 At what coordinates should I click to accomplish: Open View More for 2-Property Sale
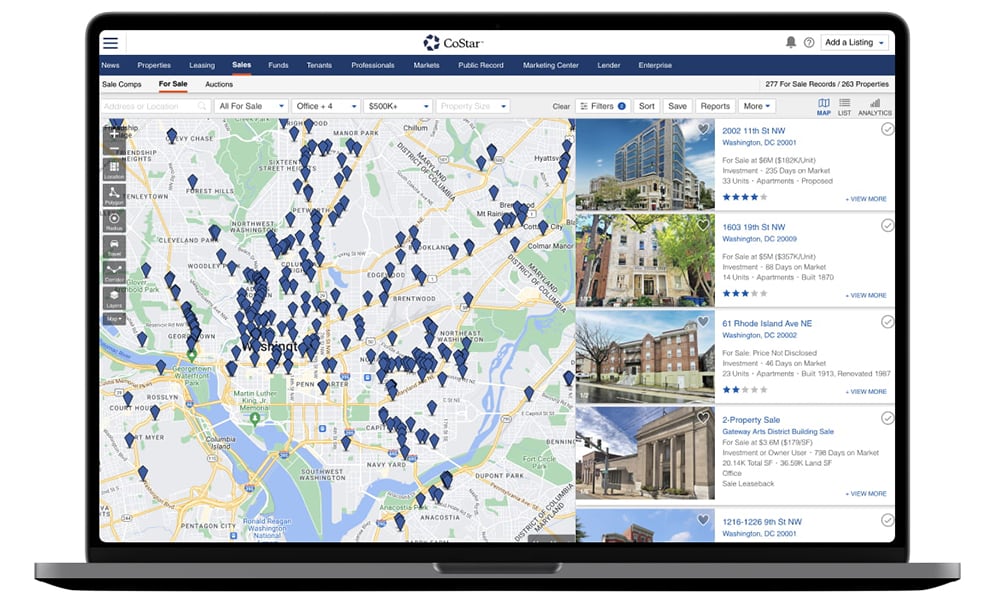point(866,494)
